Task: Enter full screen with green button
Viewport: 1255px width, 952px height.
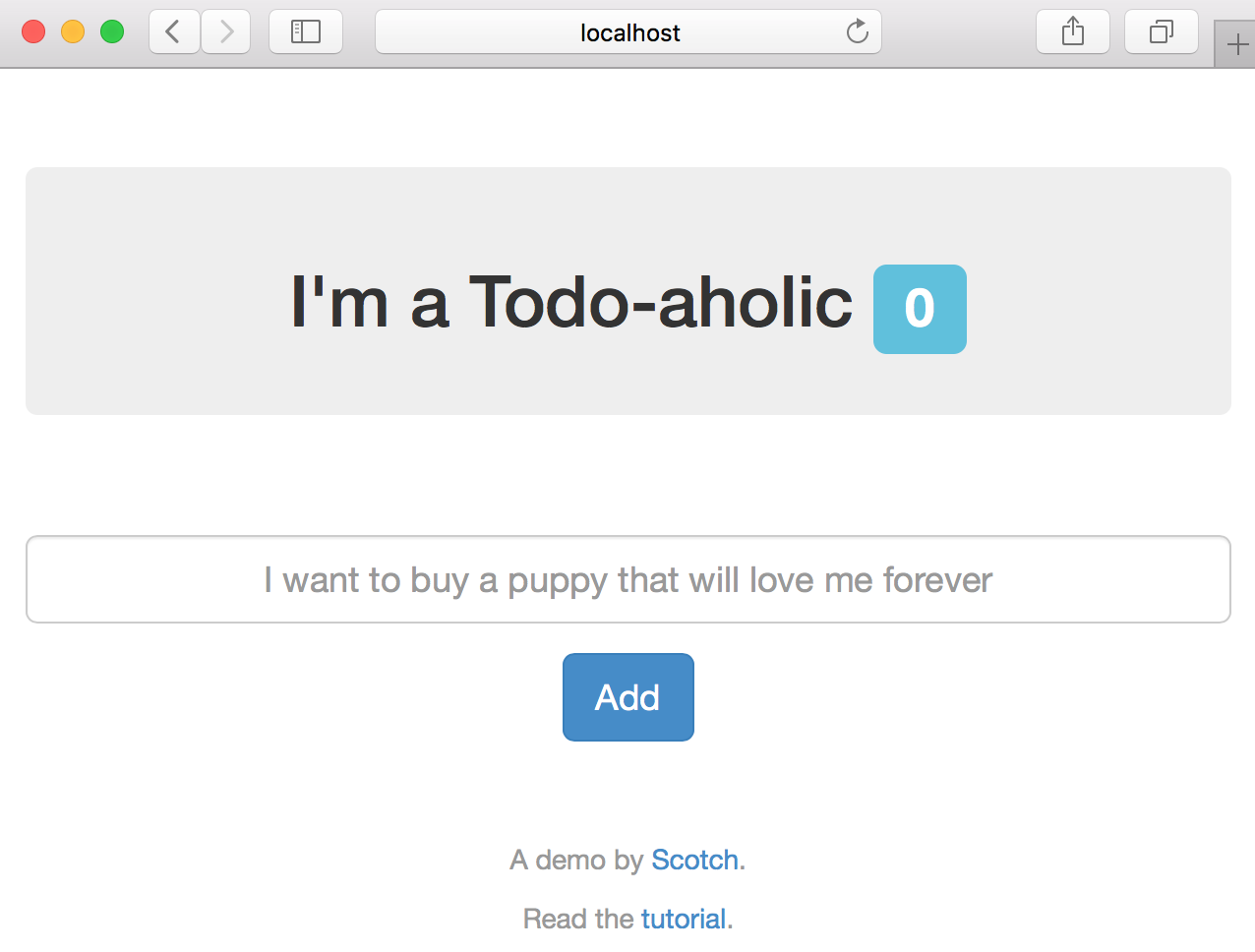Action: [x=112, y=32]
